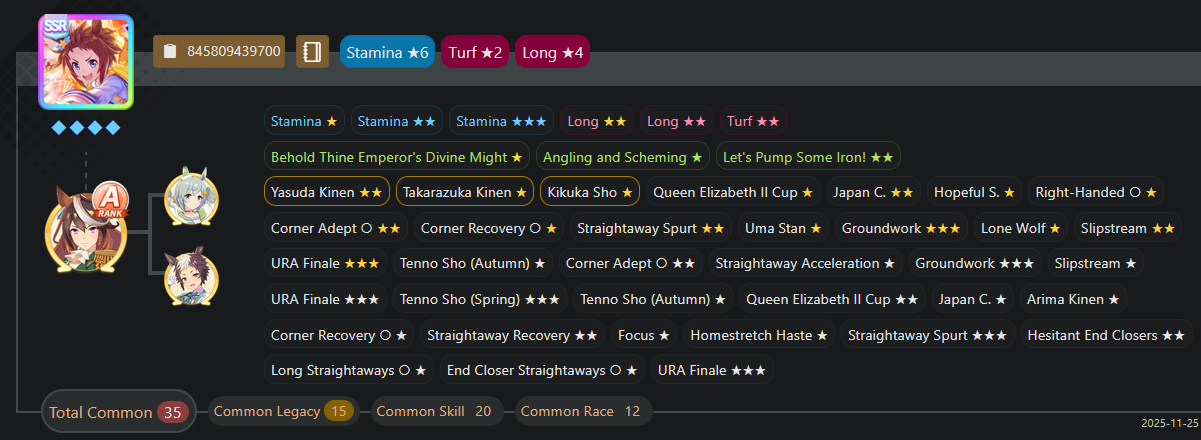Viewport: 1201px width, 440px height.
Task: Click the Focus ★ tag
Action: tap(644, 335)
